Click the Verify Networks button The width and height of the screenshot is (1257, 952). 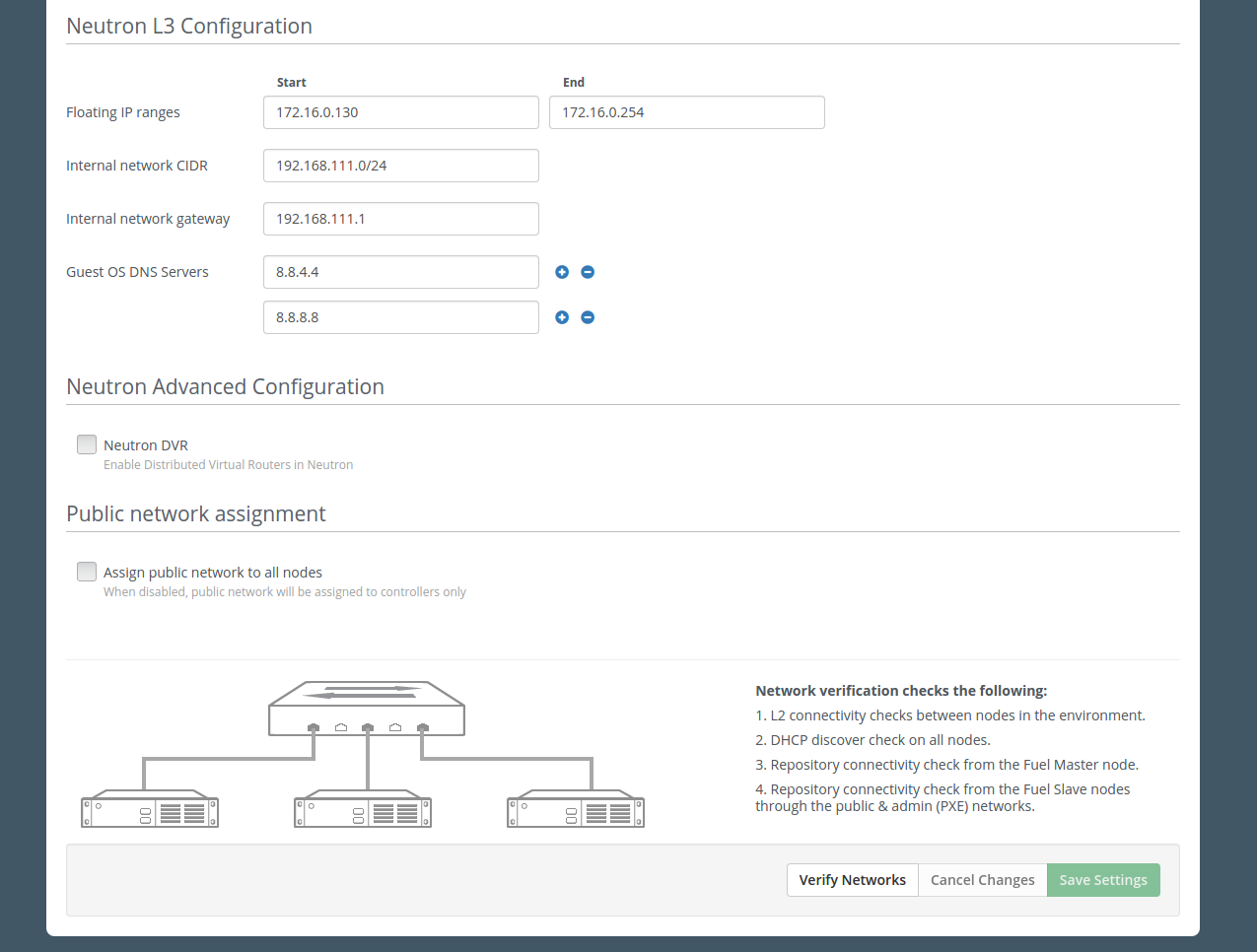(852, 880)
